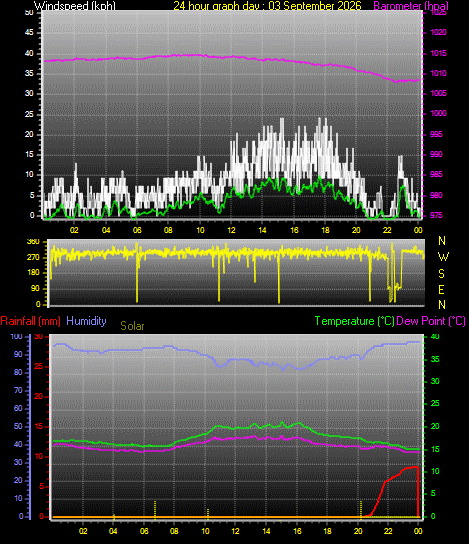469x544 pixels.
Task: Click the '180' wind direction axis value
Action: [33, 273]
